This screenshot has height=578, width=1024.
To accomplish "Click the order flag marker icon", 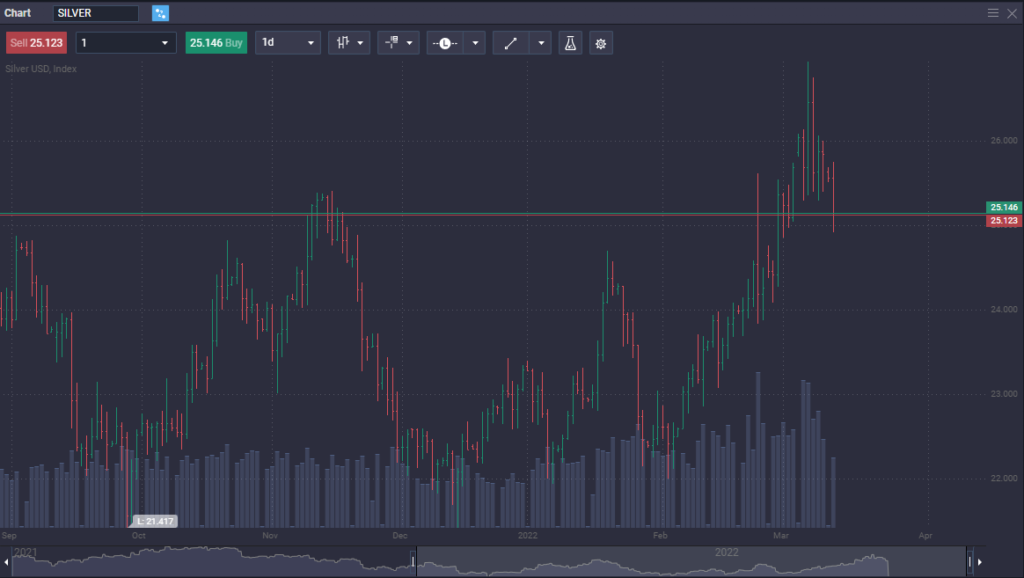I will pyautogui.click(x=392, y=43).
